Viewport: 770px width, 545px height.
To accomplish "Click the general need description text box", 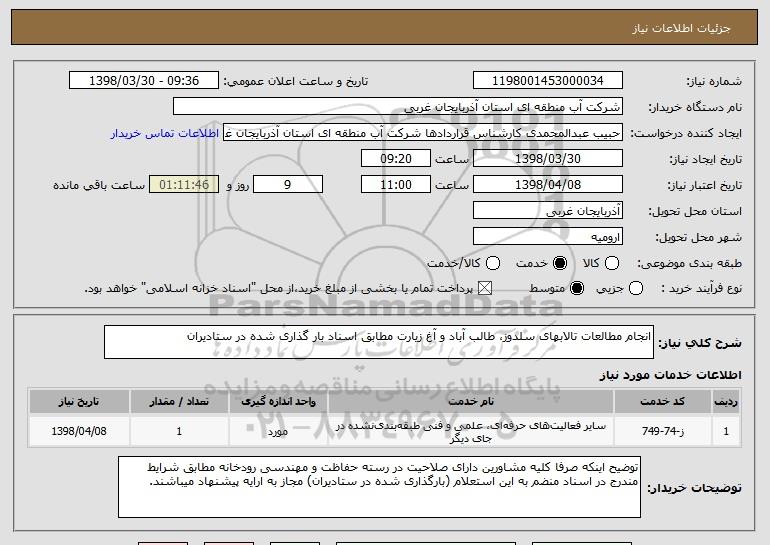I will pos(379,342).
